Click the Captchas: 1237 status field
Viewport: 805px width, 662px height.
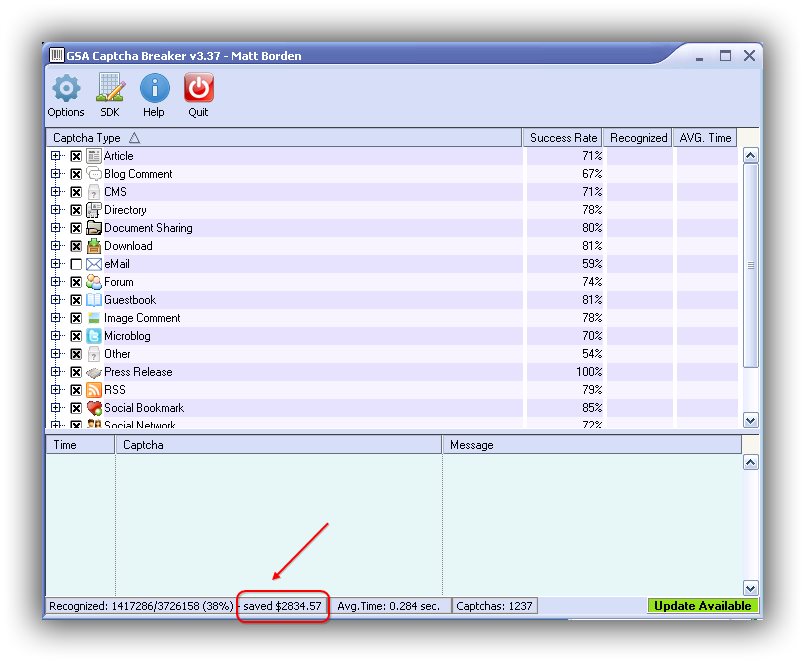pos(494,606)
